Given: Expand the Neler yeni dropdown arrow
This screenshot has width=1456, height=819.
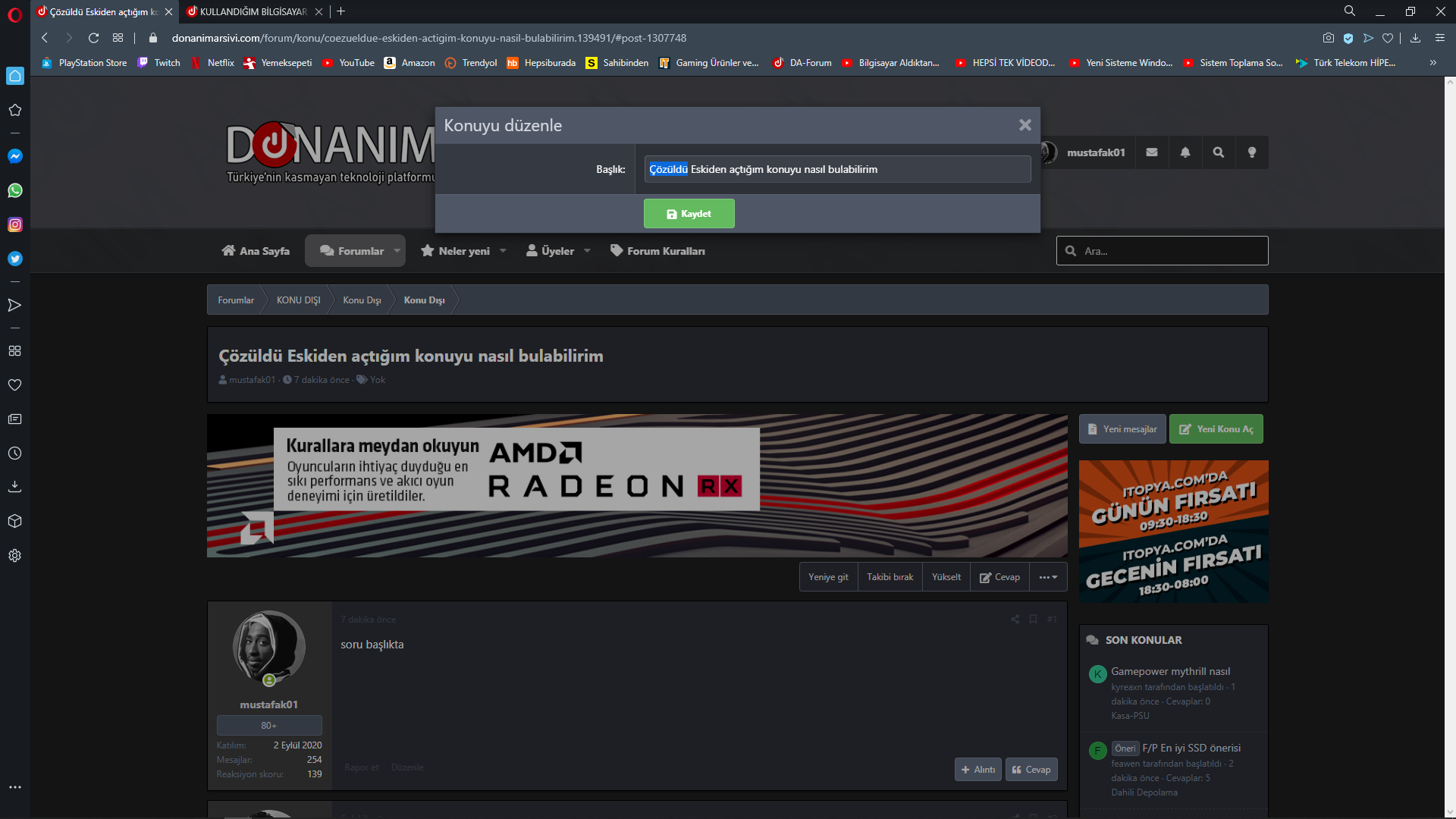Looking at the screenshot, I should click(503, 251).
